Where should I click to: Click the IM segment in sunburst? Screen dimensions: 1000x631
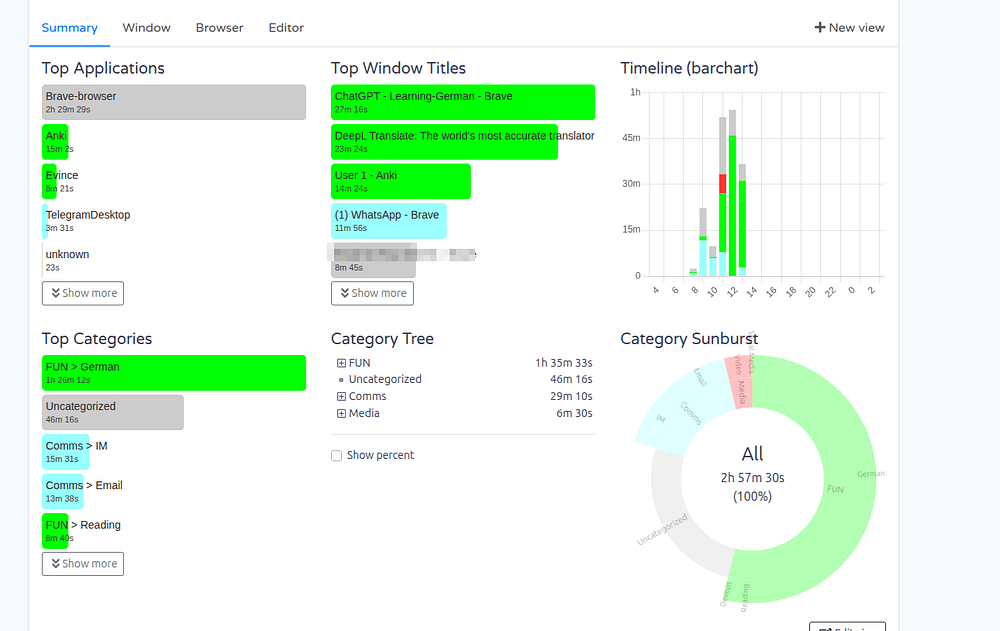coord(661,419)
